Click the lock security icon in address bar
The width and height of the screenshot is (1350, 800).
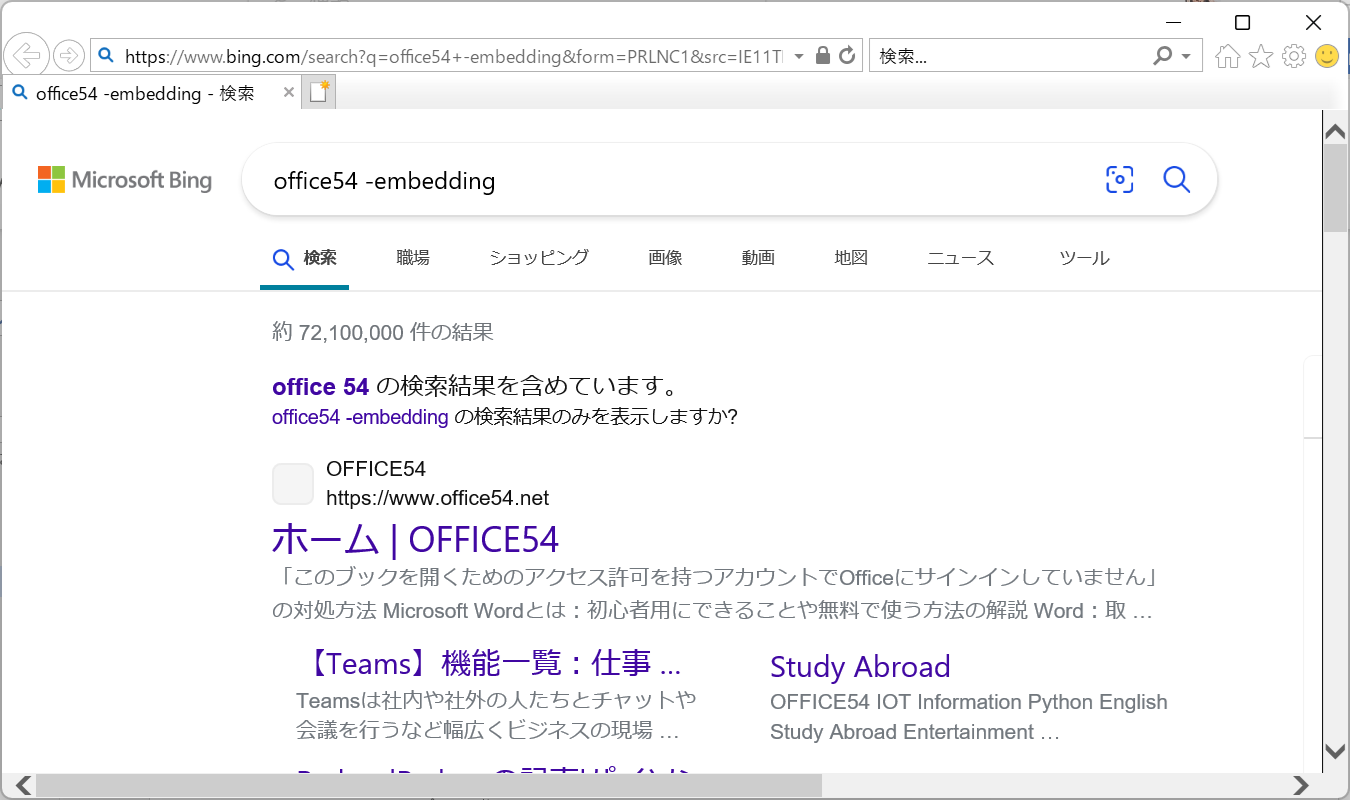(823, 56)
